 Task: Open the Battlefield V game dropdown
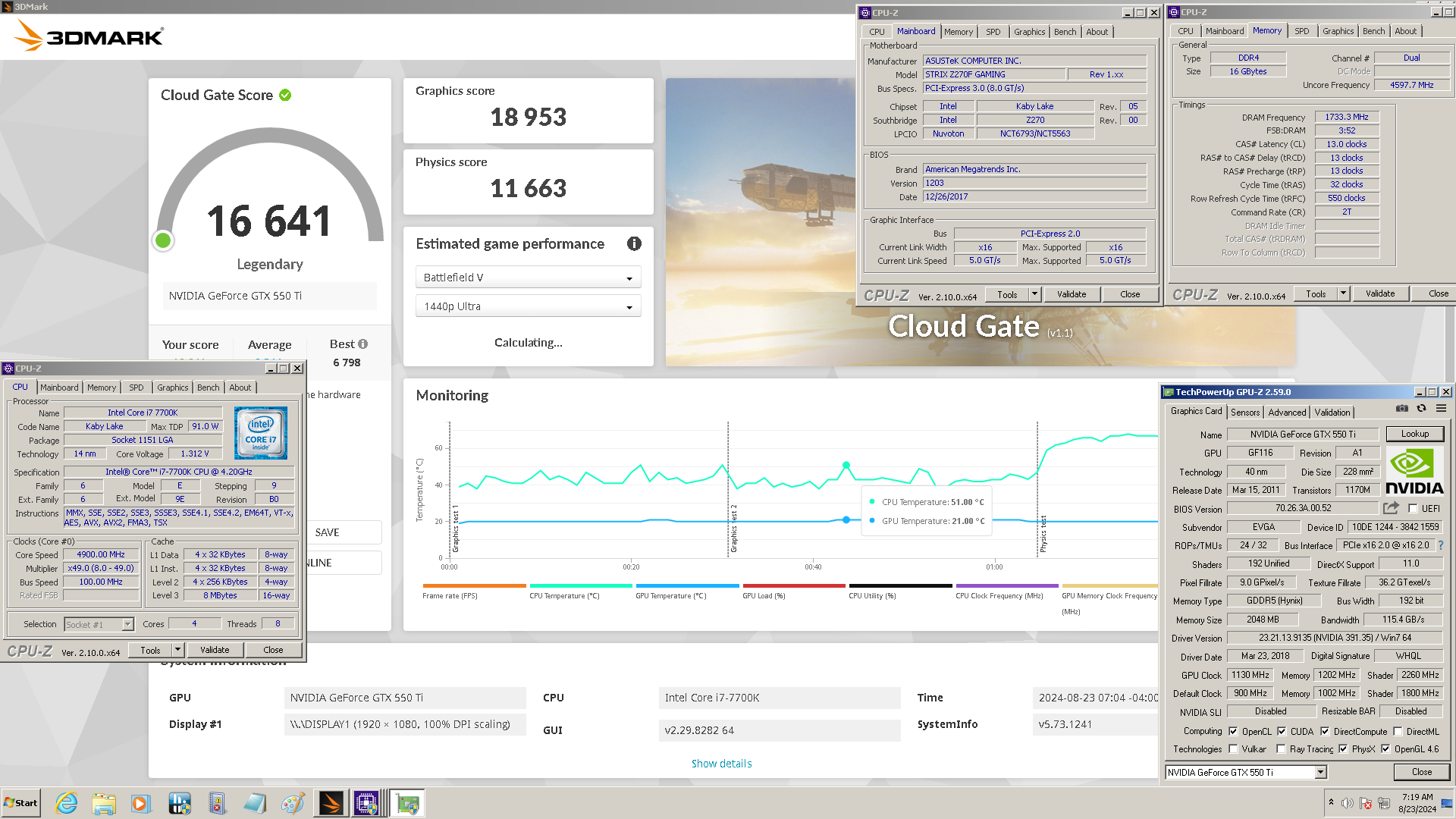528,278
